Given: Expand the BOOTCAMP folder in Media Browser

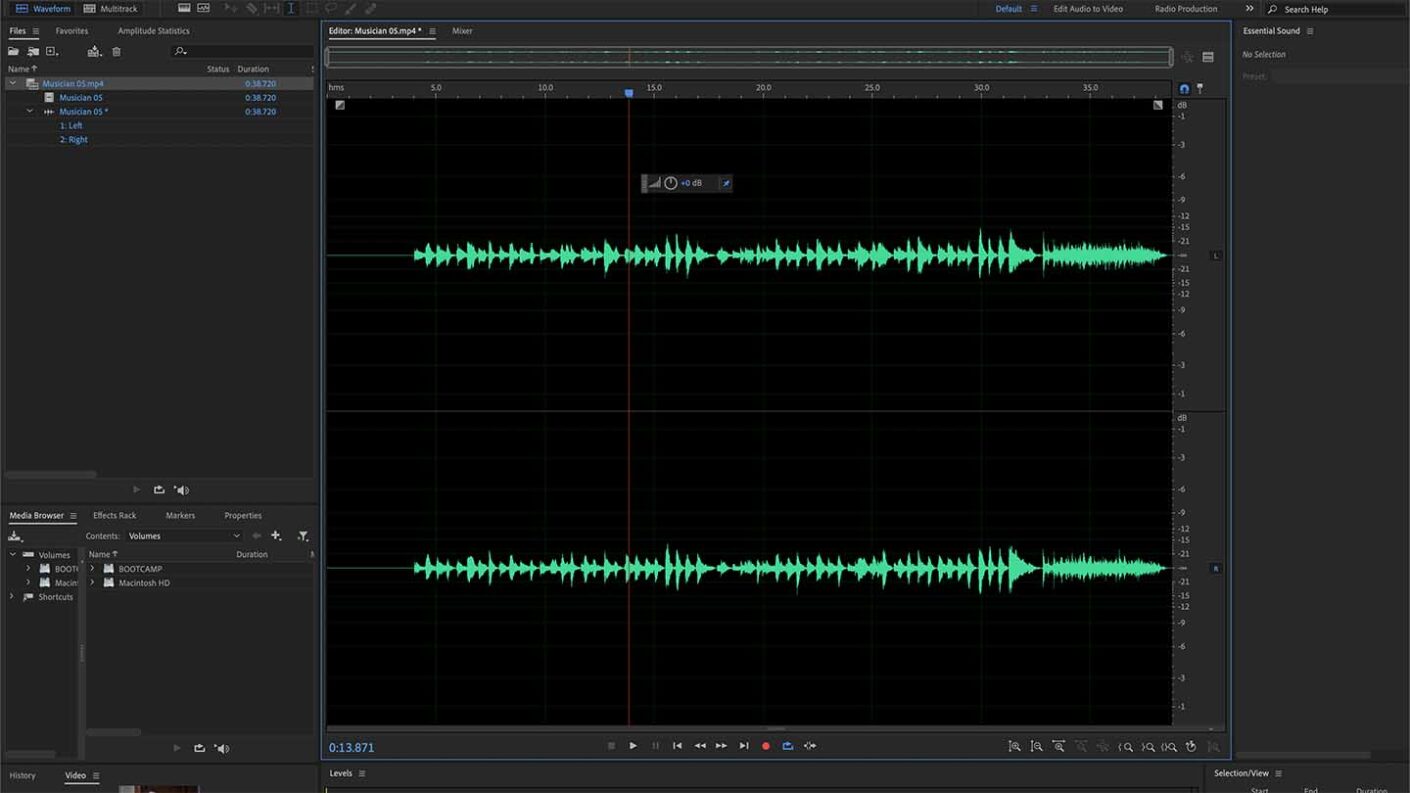Looking at the screenshot, I should click(92, 568).
